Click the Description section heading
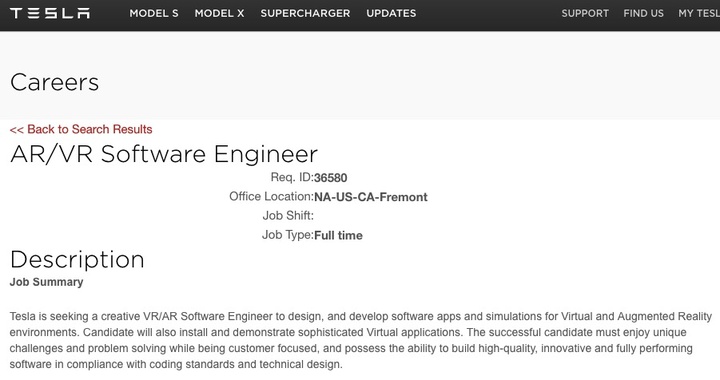This screenshot has width=720, height=380. click(77, 260)
